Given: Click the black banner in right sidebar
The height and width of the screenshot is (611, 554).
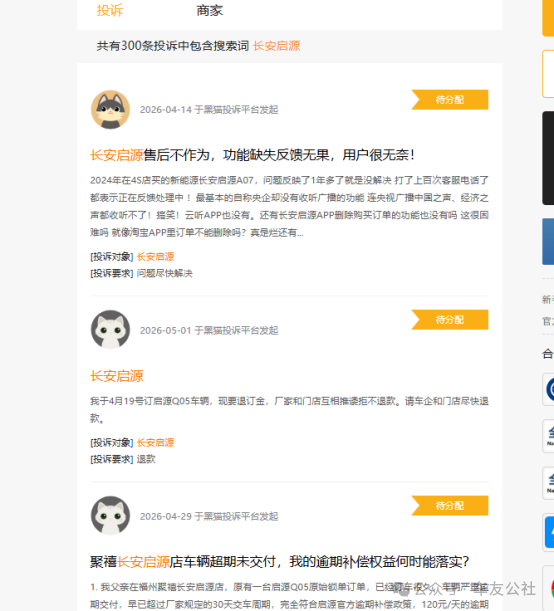Looking at the screenshot, I should (548, 158).
